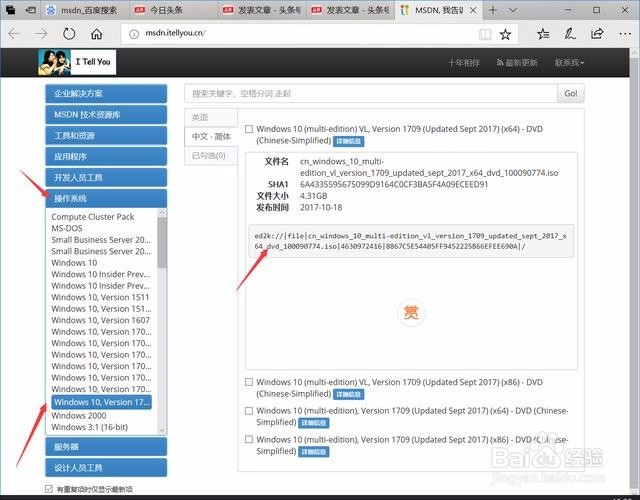The image size is (640, 500).
Task: Click the ed2k download link text
Action: click(x=410, y=241)
